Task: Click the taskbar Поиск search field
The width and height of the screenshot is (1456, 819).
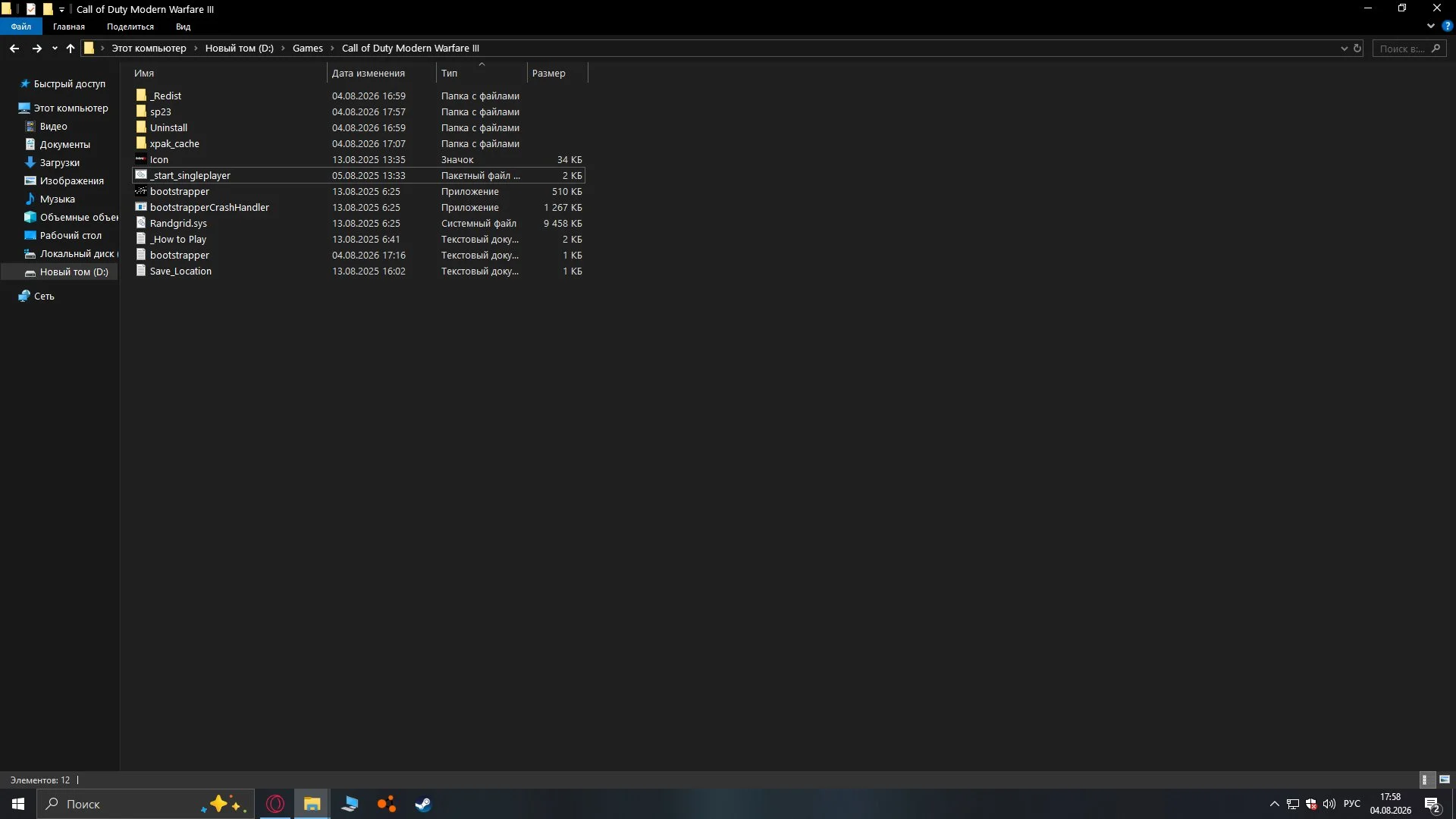Action: [x=146, y=804]
